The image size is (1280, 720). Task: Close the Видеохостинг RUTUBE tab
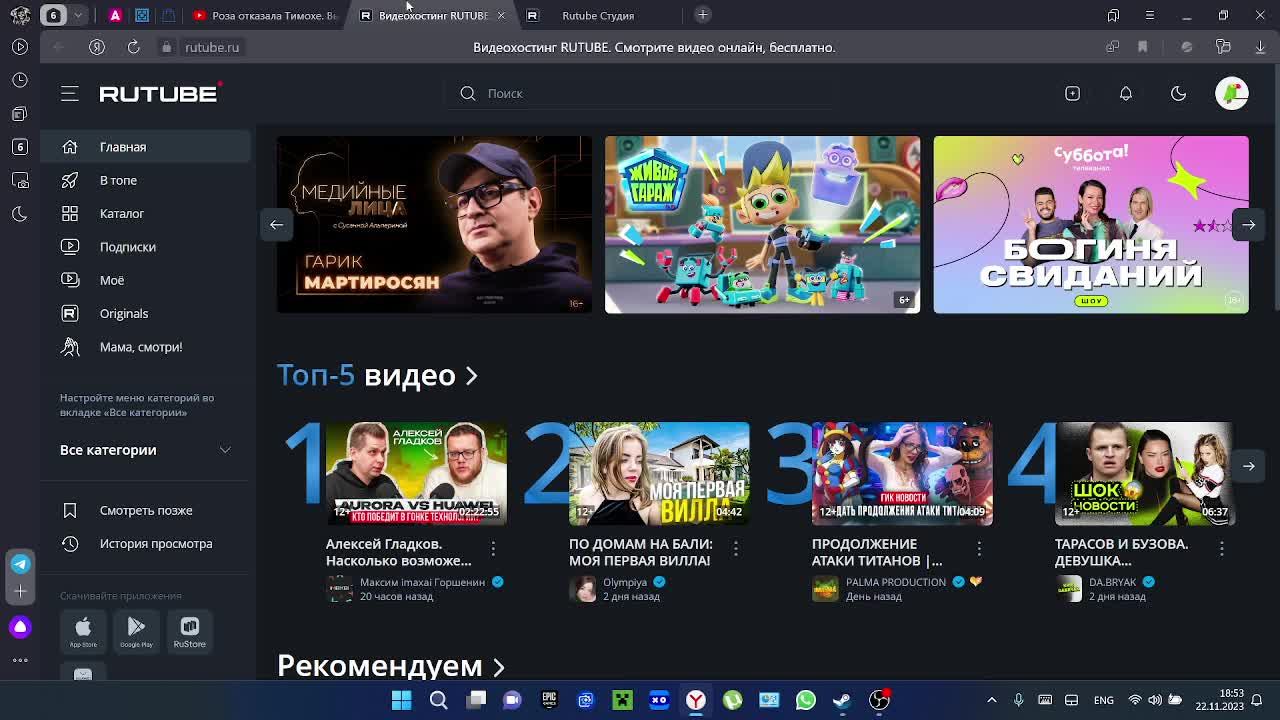click(x=501, y=15)
